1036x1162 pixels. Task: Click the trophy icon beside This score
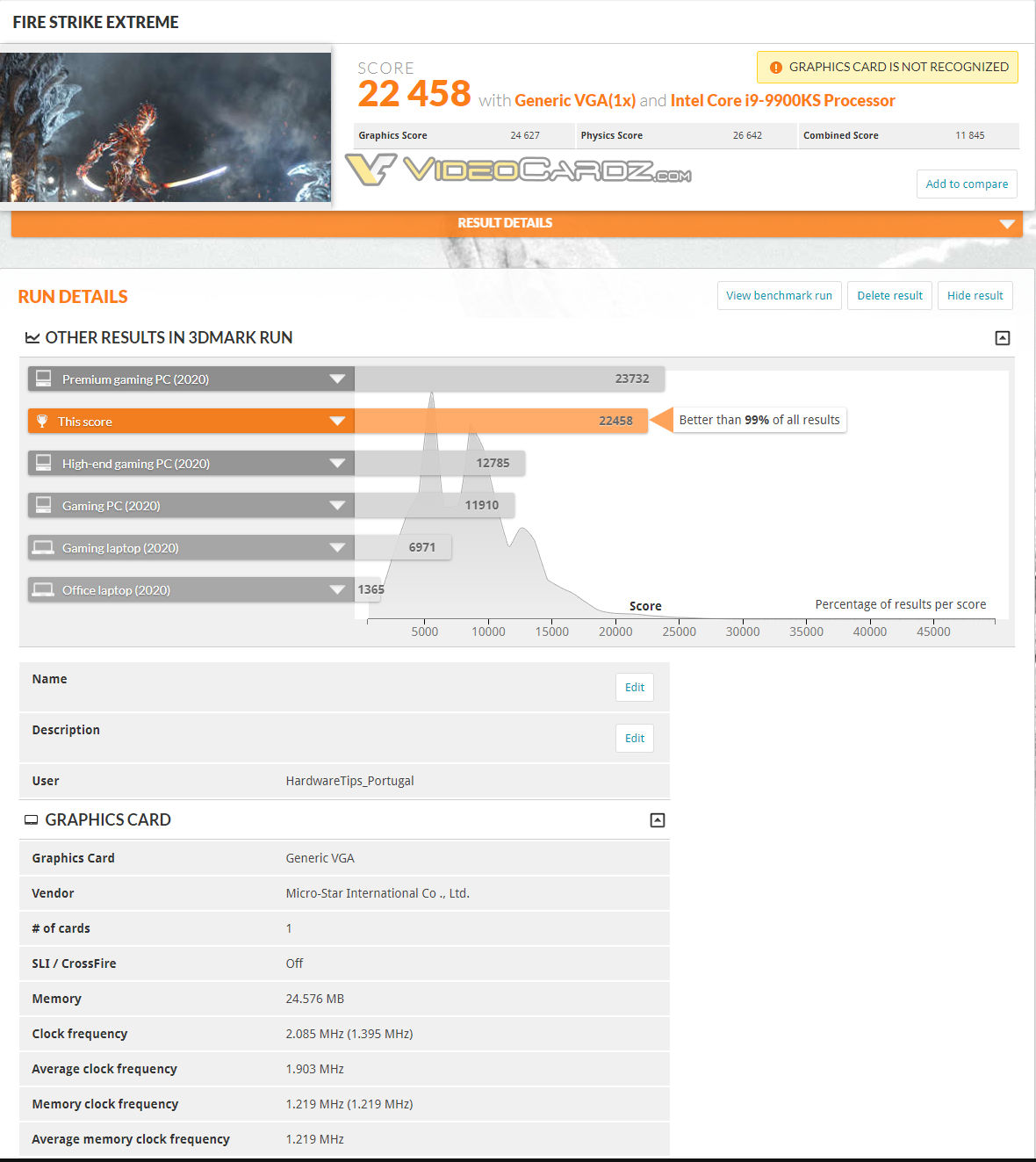[41, 421]
